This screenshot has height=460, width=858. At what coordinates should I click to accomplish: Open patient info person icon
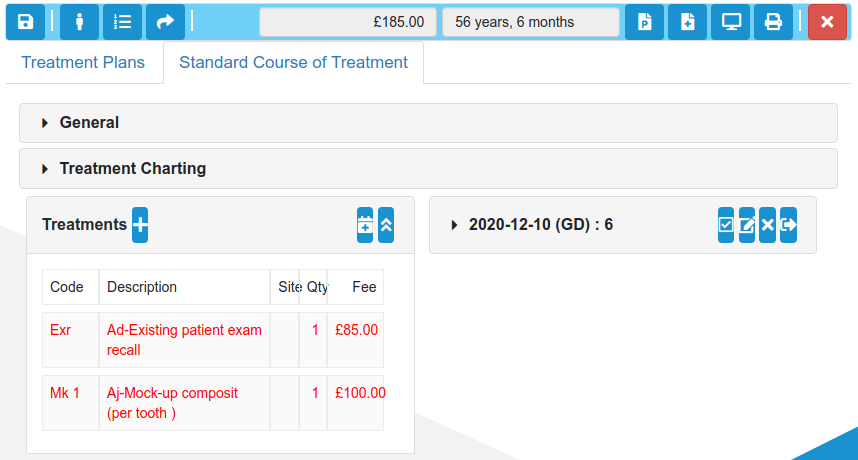click(x=79, y=22)
